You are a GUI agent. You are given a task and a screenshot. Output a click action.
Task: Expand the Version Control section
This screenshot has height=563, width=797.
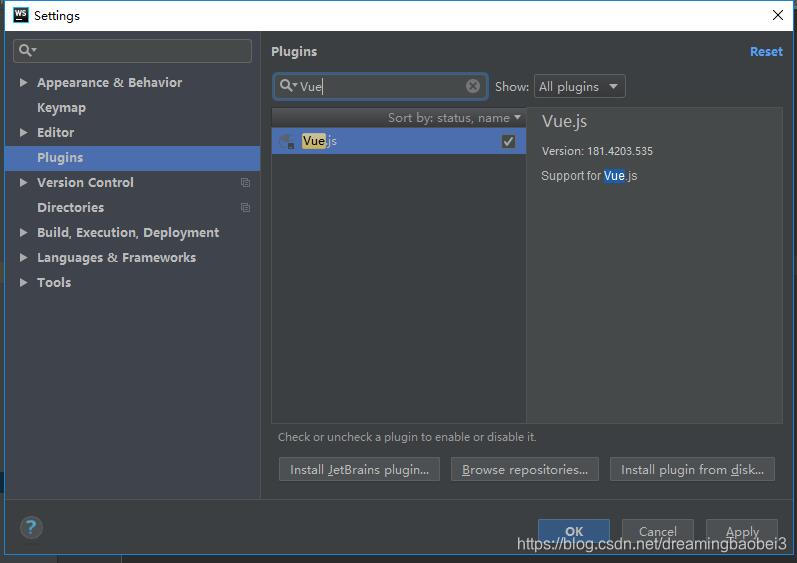(23, 182)
